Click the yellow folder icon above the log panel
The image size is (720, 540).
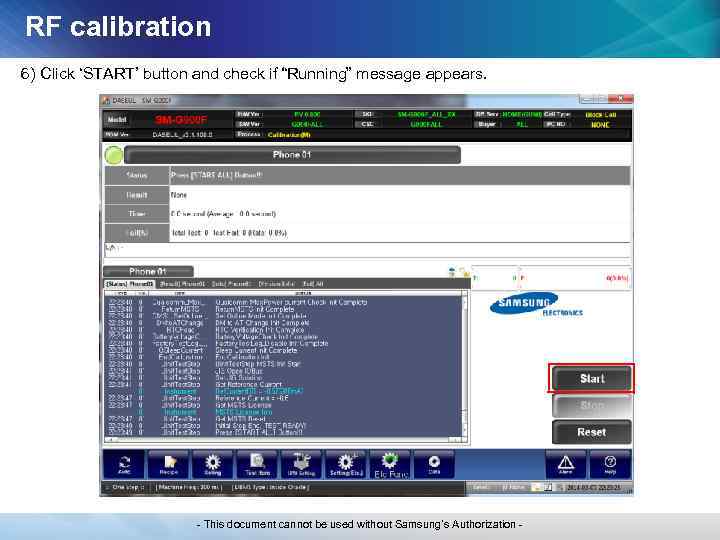[x=464, y=272]
